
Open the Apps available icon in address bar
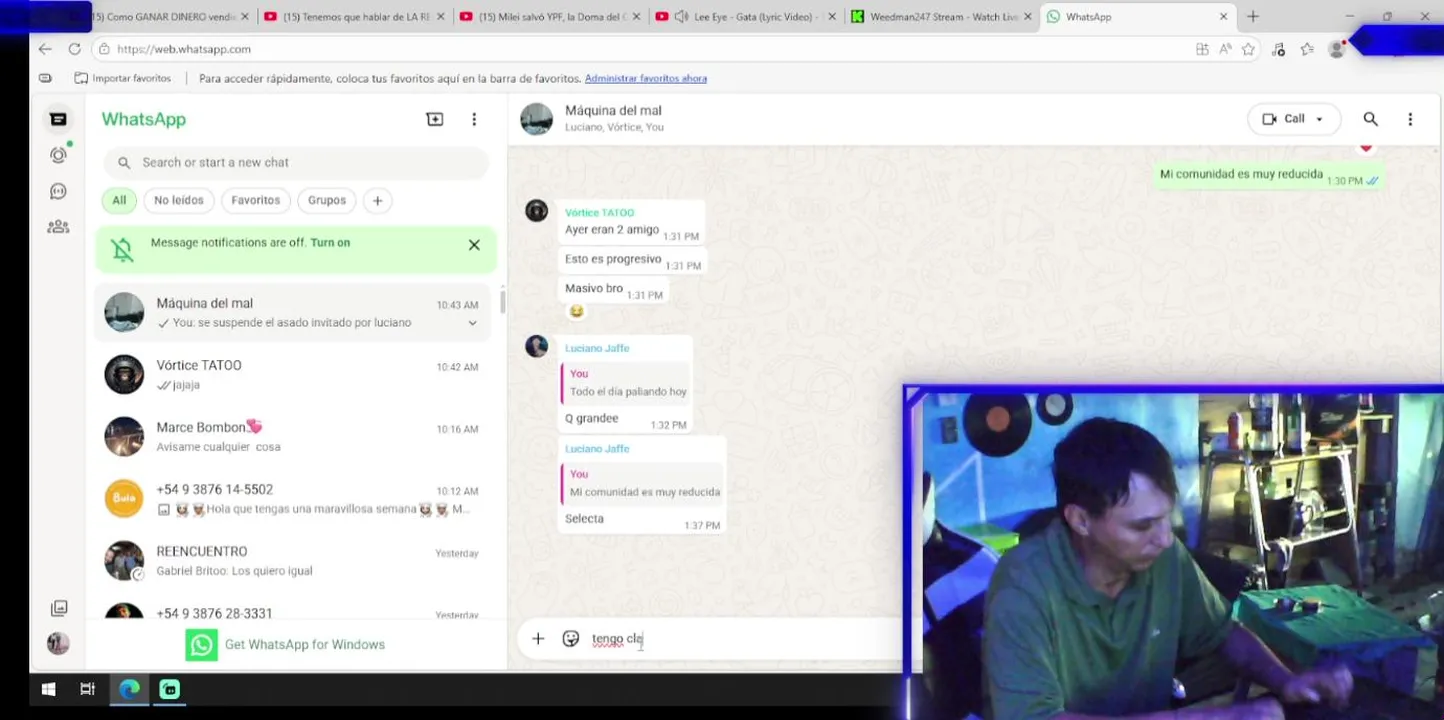point(1202,49)
